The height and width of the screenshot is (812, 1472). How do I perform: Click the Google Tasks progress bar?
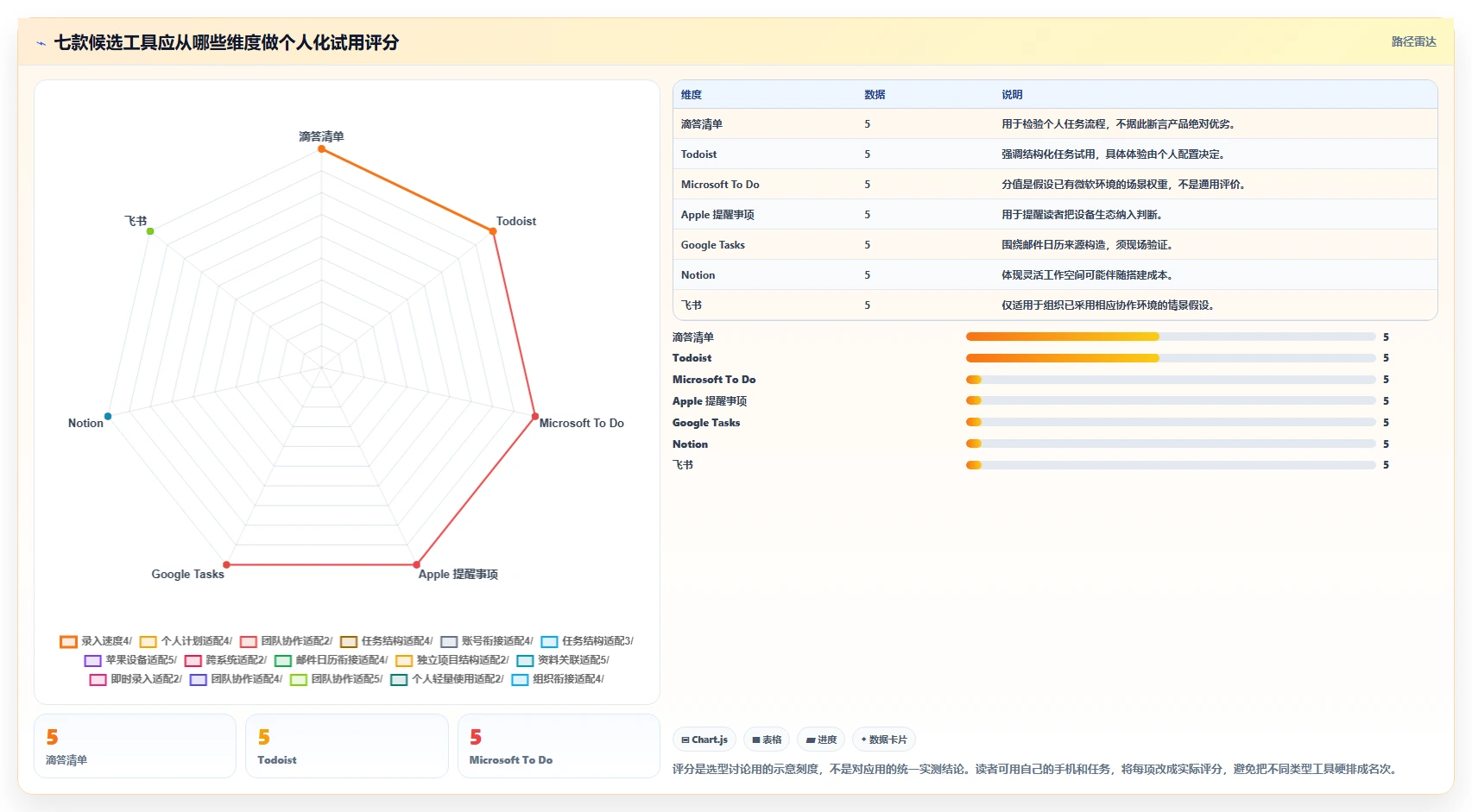click(1171, 422)
